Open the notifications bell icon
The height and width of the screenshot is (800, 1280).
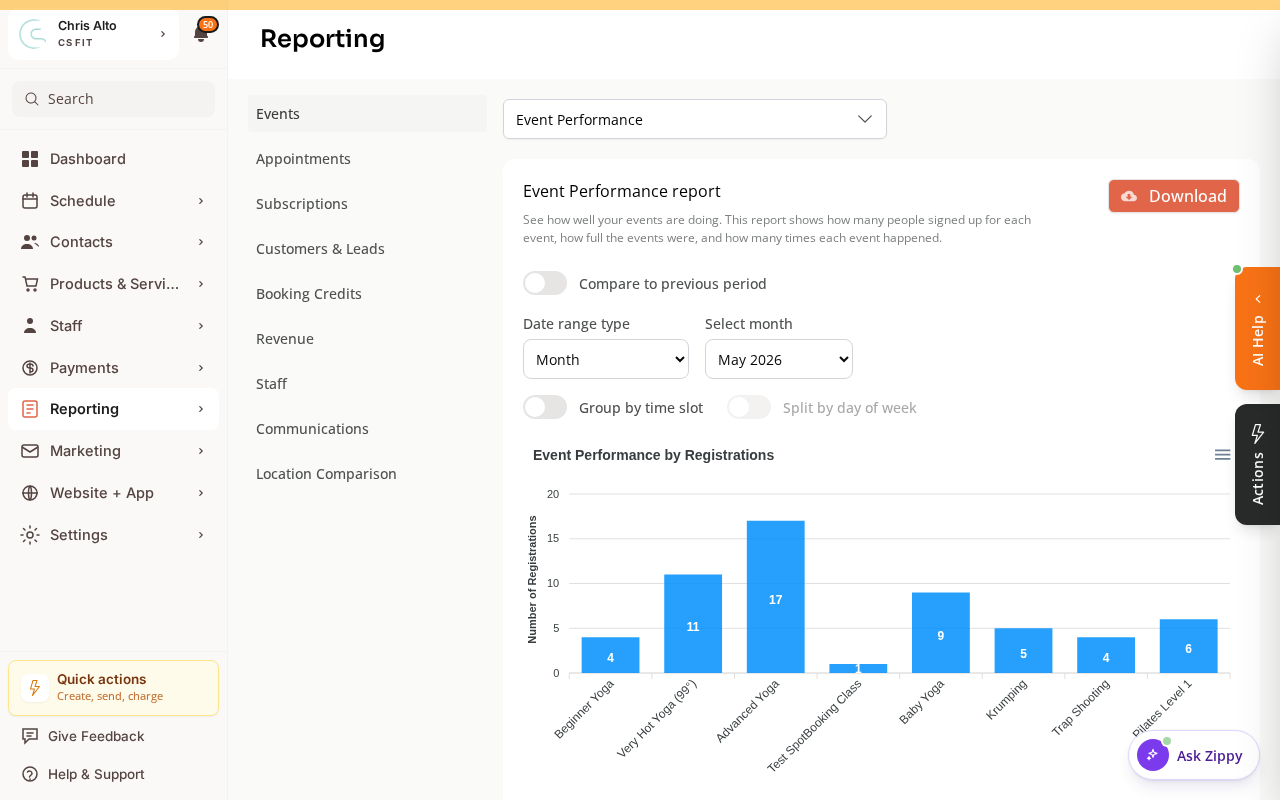[201, 35]
